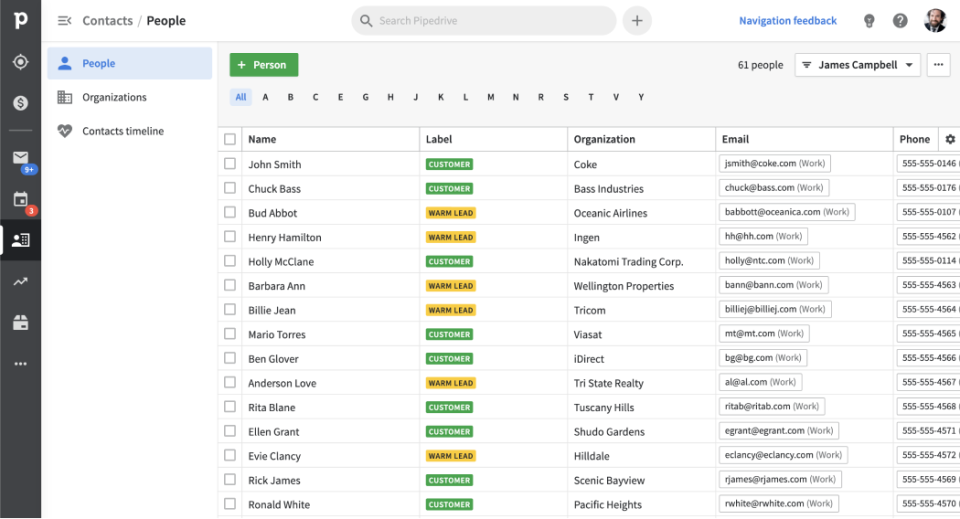Open the three-dot more options button

pyautogui.click(x=938, y=65)
